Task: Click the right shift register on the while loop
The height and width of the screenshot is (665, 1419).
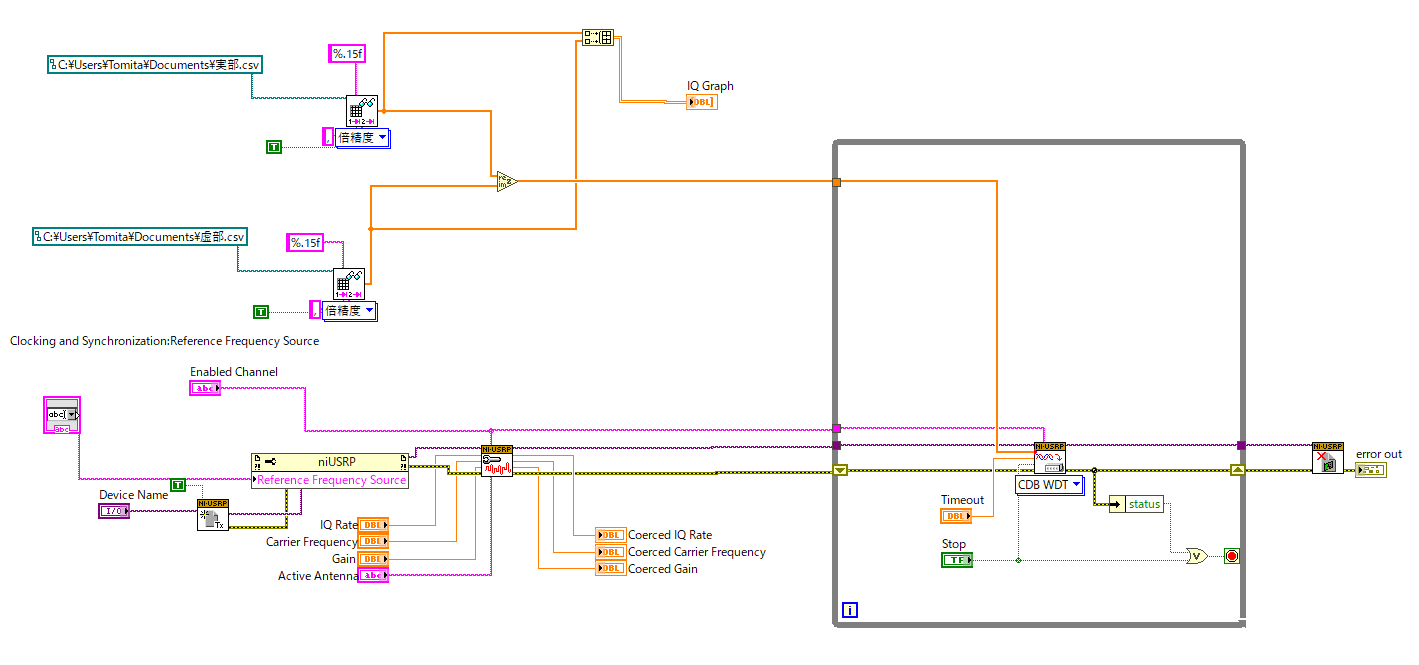Action: tap(1238, 470)
